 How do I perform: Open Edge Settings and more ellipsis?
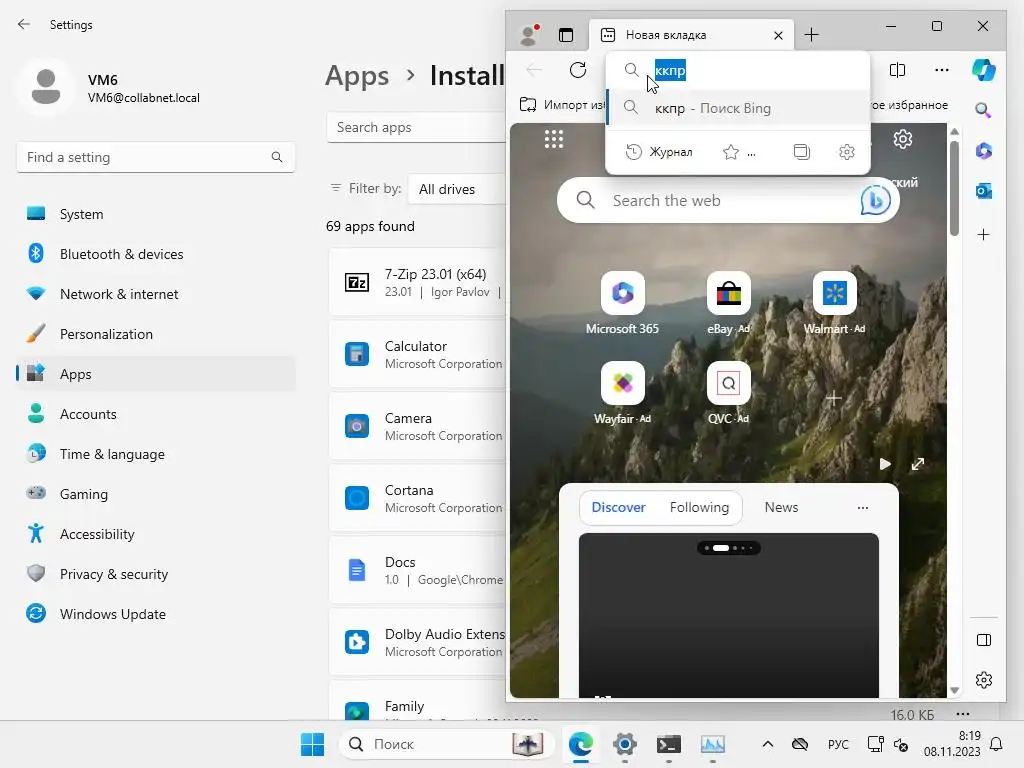click(x=941, y=70)
